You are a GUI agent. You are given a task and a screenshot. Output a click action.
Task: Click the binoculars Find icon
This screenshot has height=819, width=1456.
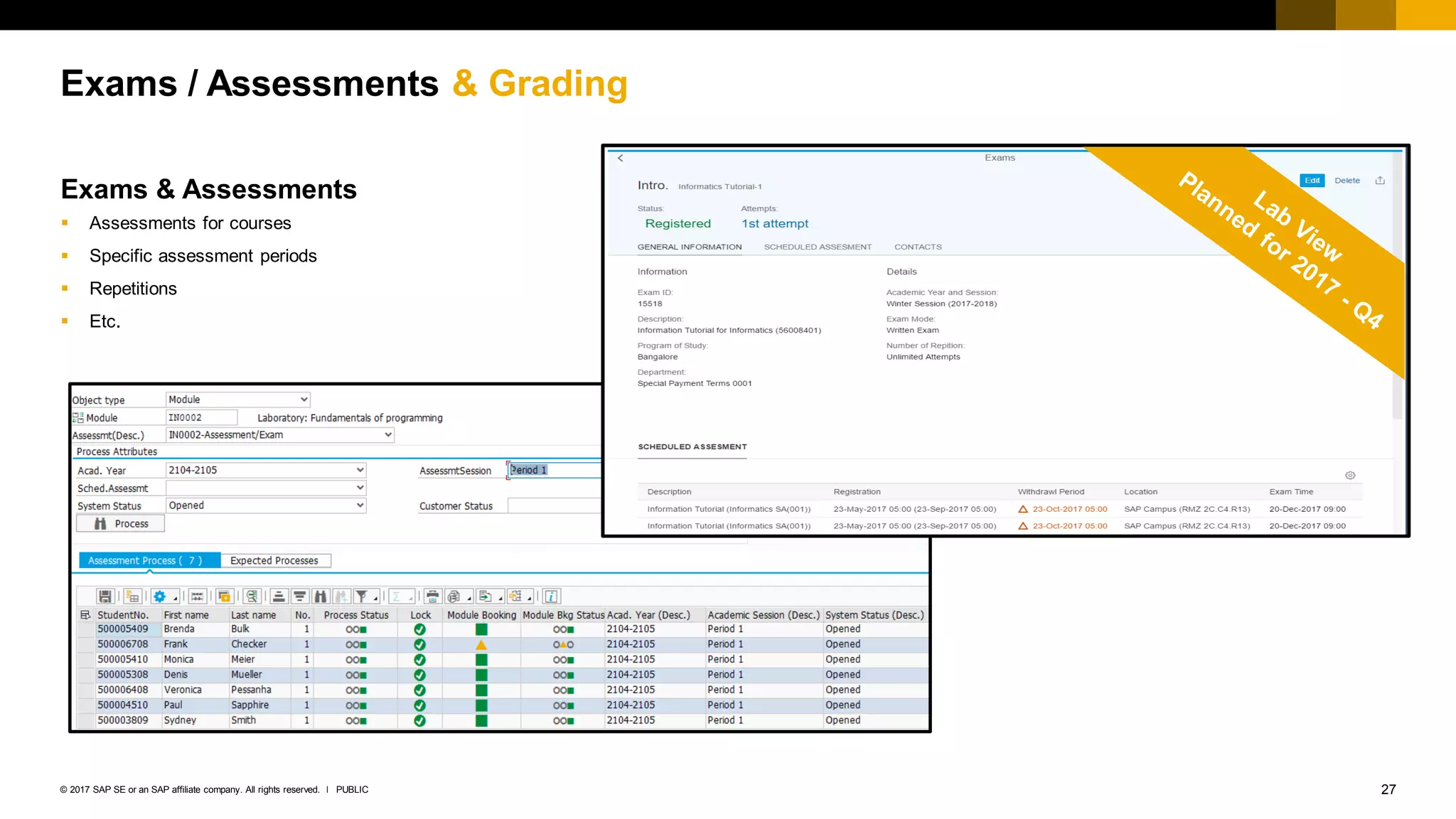(320, 596)
